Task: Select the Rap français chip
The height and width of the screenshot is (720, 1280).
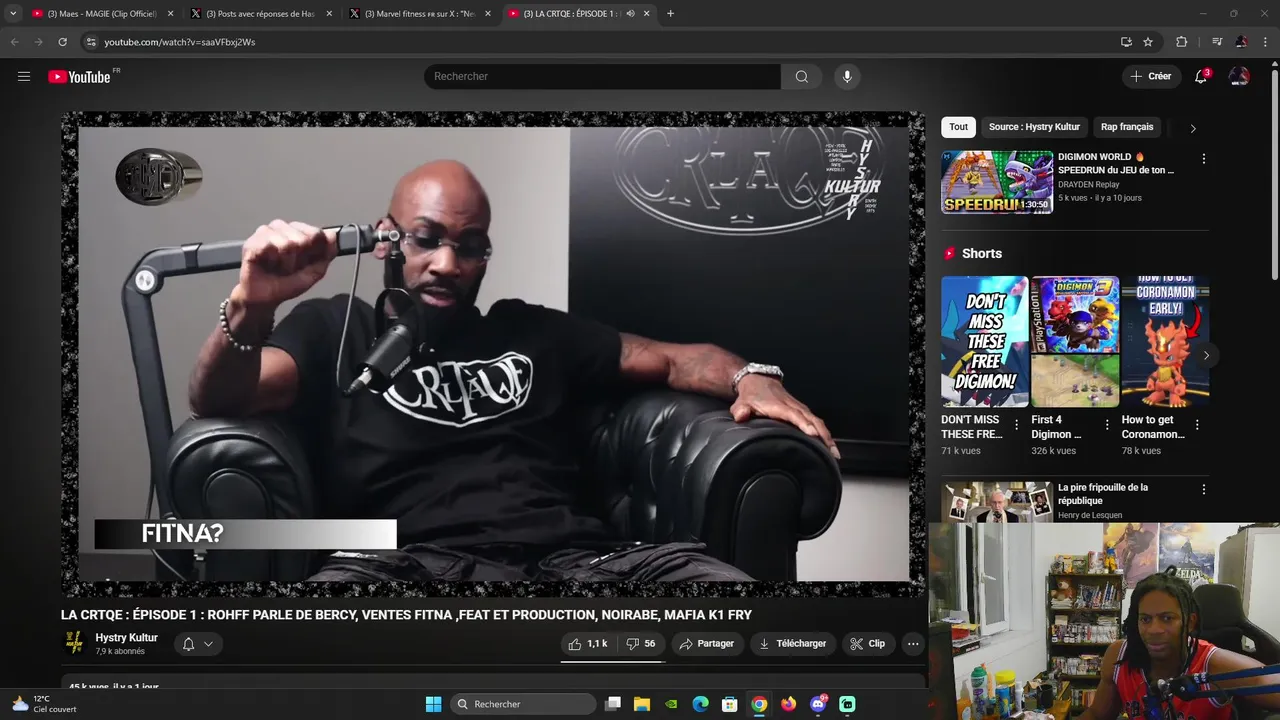Action: [1127, 127]
